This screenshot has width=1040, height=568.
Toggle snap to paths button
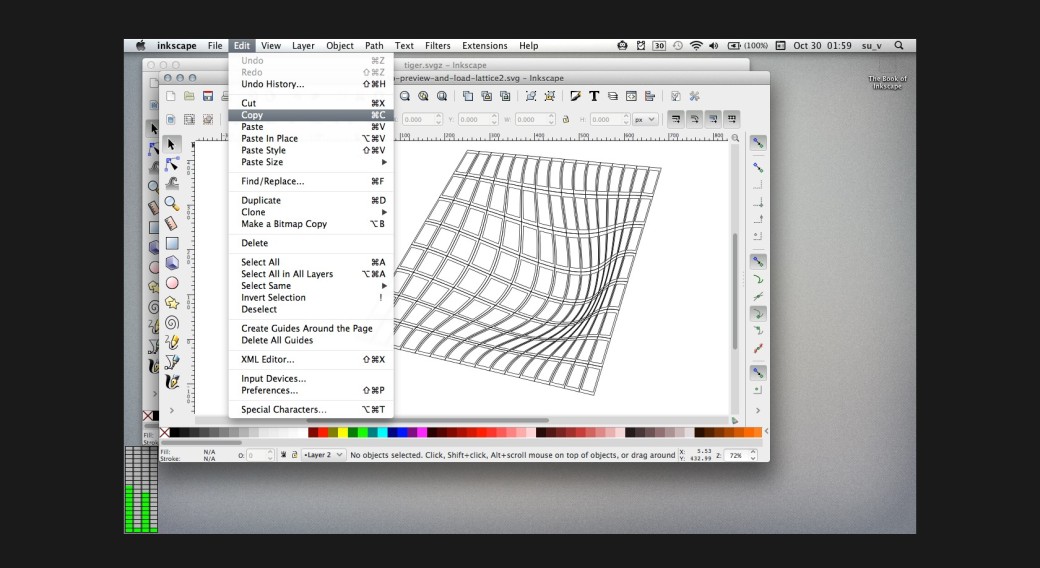pyautogui.click(x=757, y=280)
